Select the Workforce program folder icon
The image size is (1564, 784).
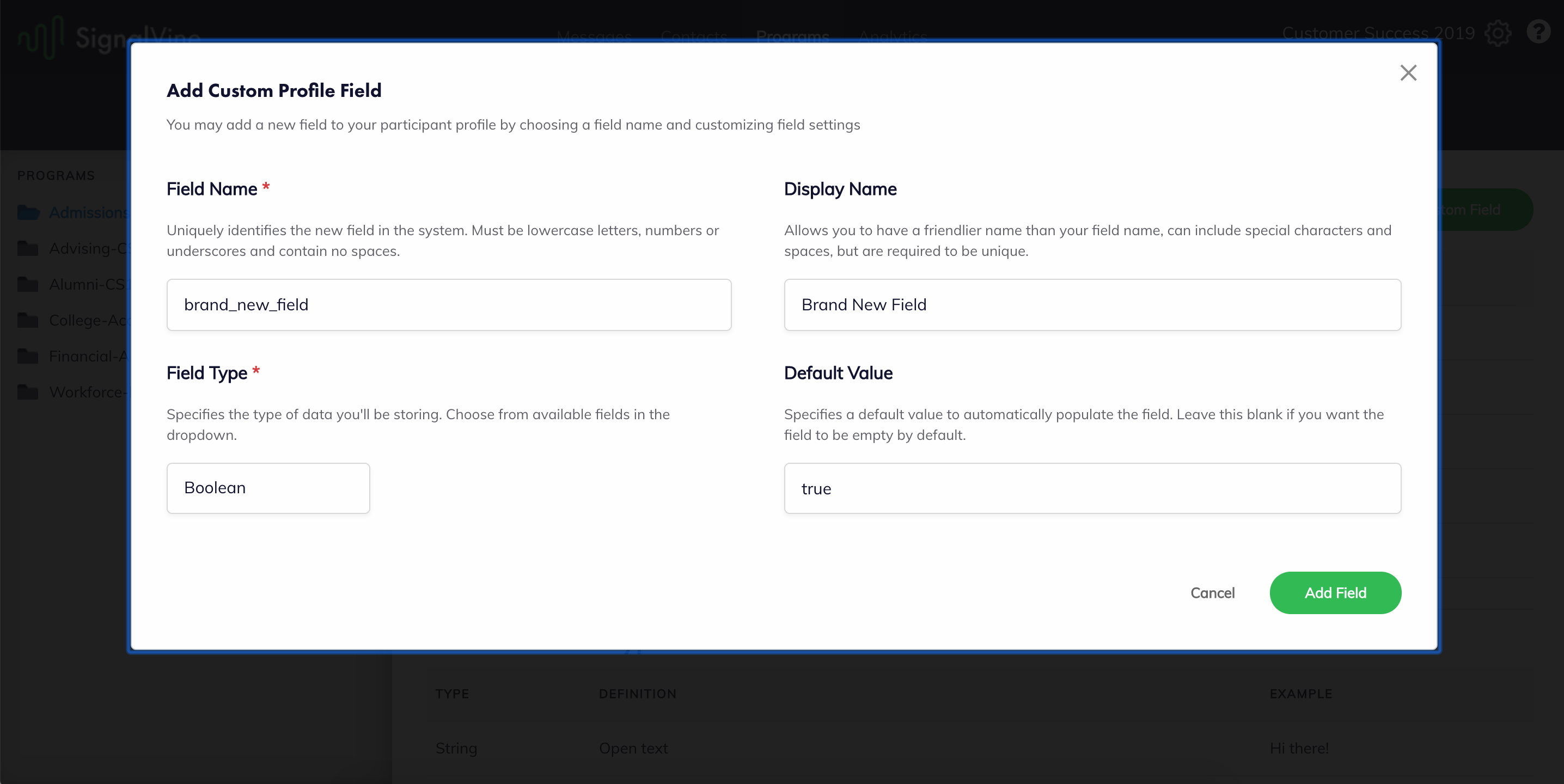[x=28, y=392]
